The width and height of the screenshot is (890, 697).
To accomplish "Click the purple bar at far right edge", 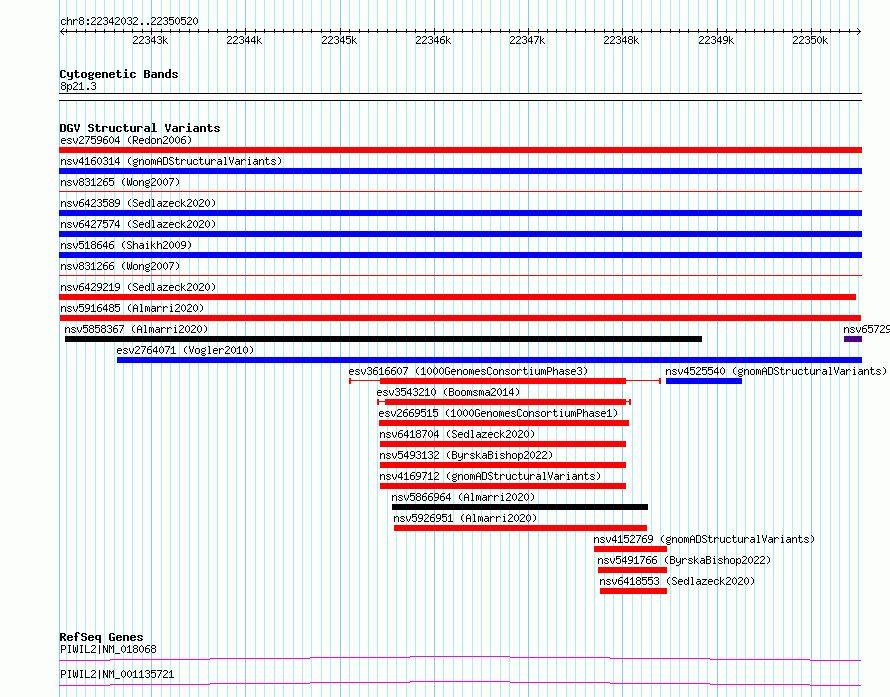I will (x=853, y=339).
